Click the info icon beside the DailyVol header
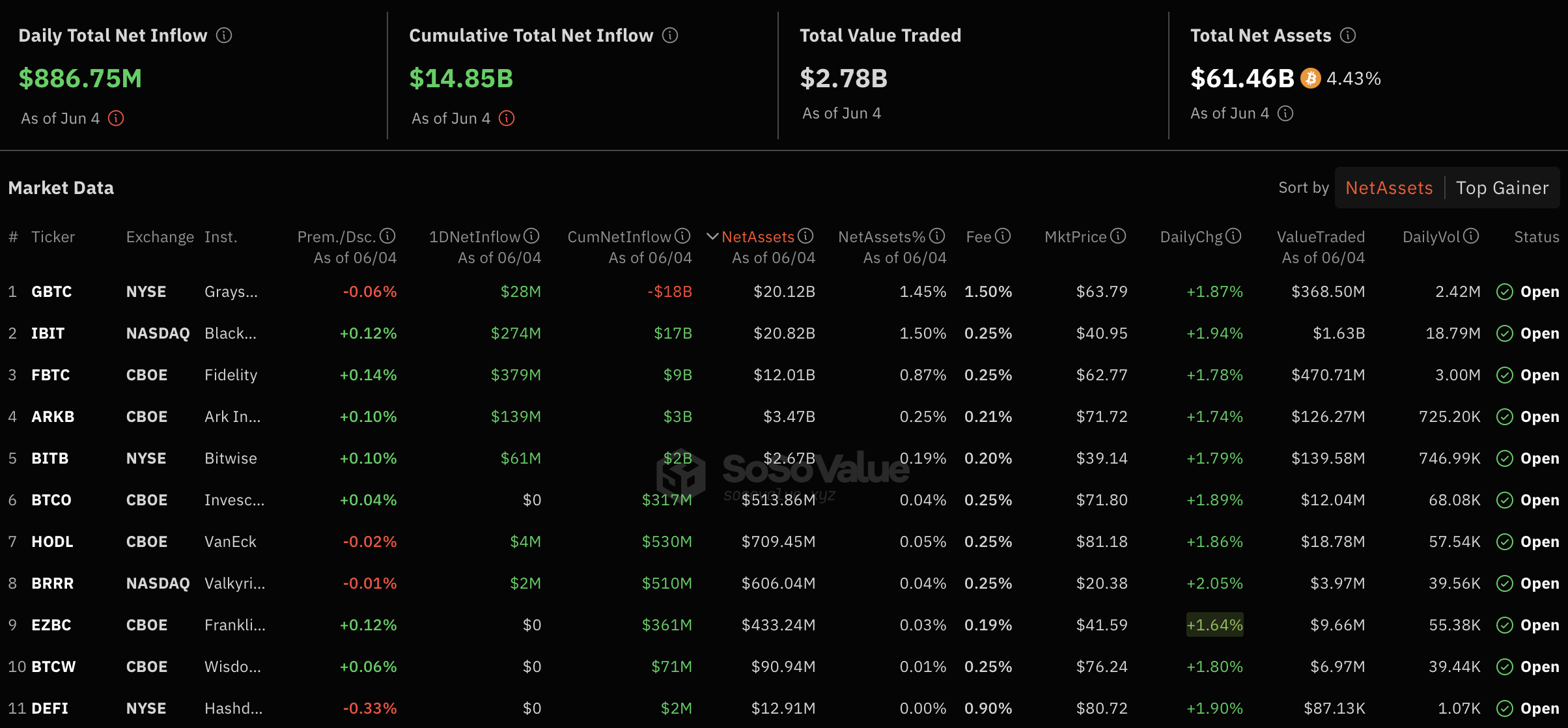1568x728 pixels. 1472,236
